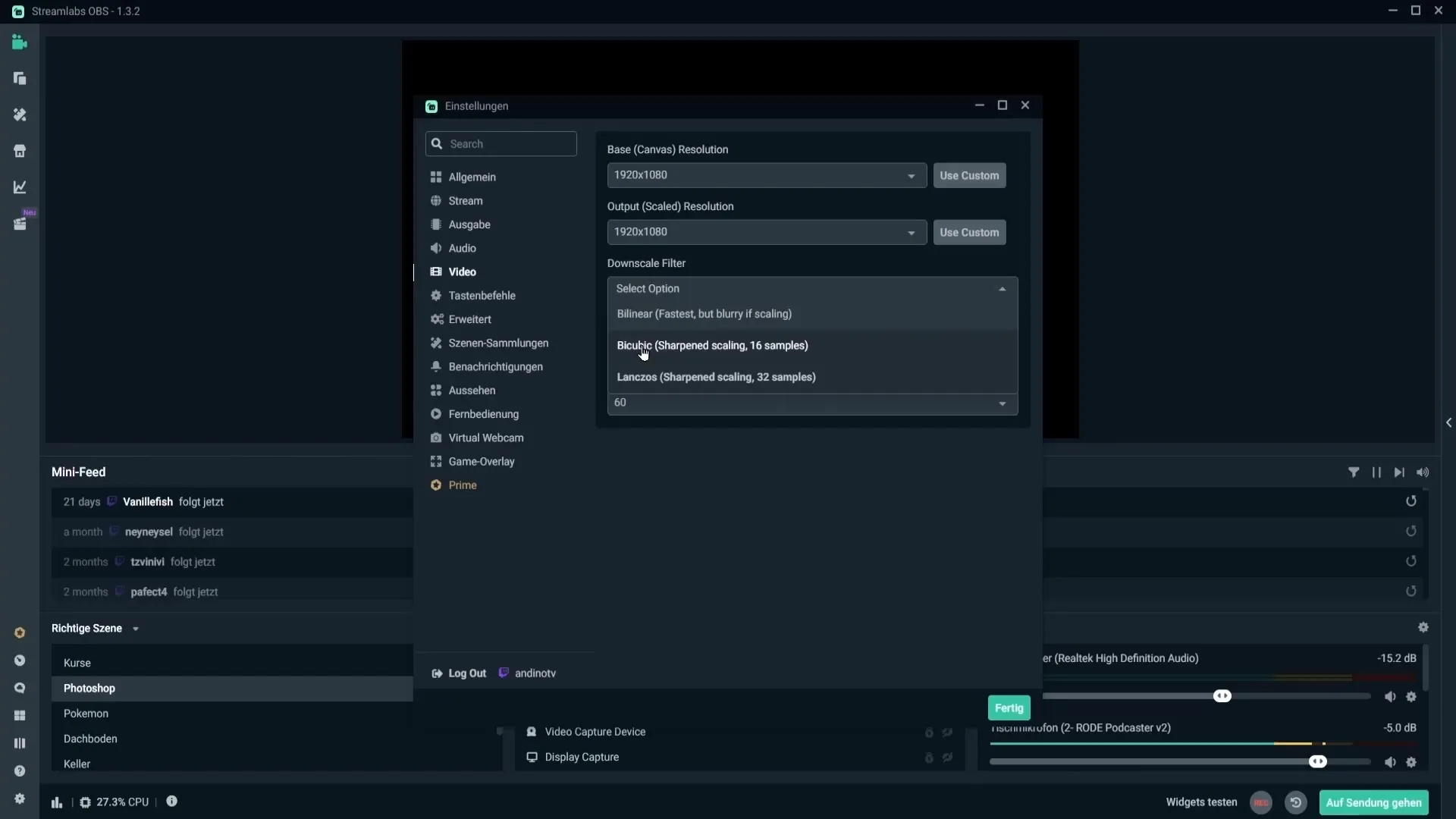Viewport: 1456px width, 819px height.
Task: Open settings gear for Realtek audio source
Action: 1411,697
